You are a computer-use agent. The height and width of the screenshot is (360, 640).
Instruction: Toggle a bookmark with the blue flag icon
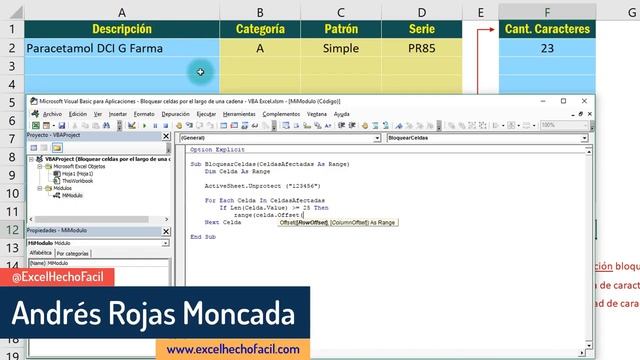coord(399,125)
